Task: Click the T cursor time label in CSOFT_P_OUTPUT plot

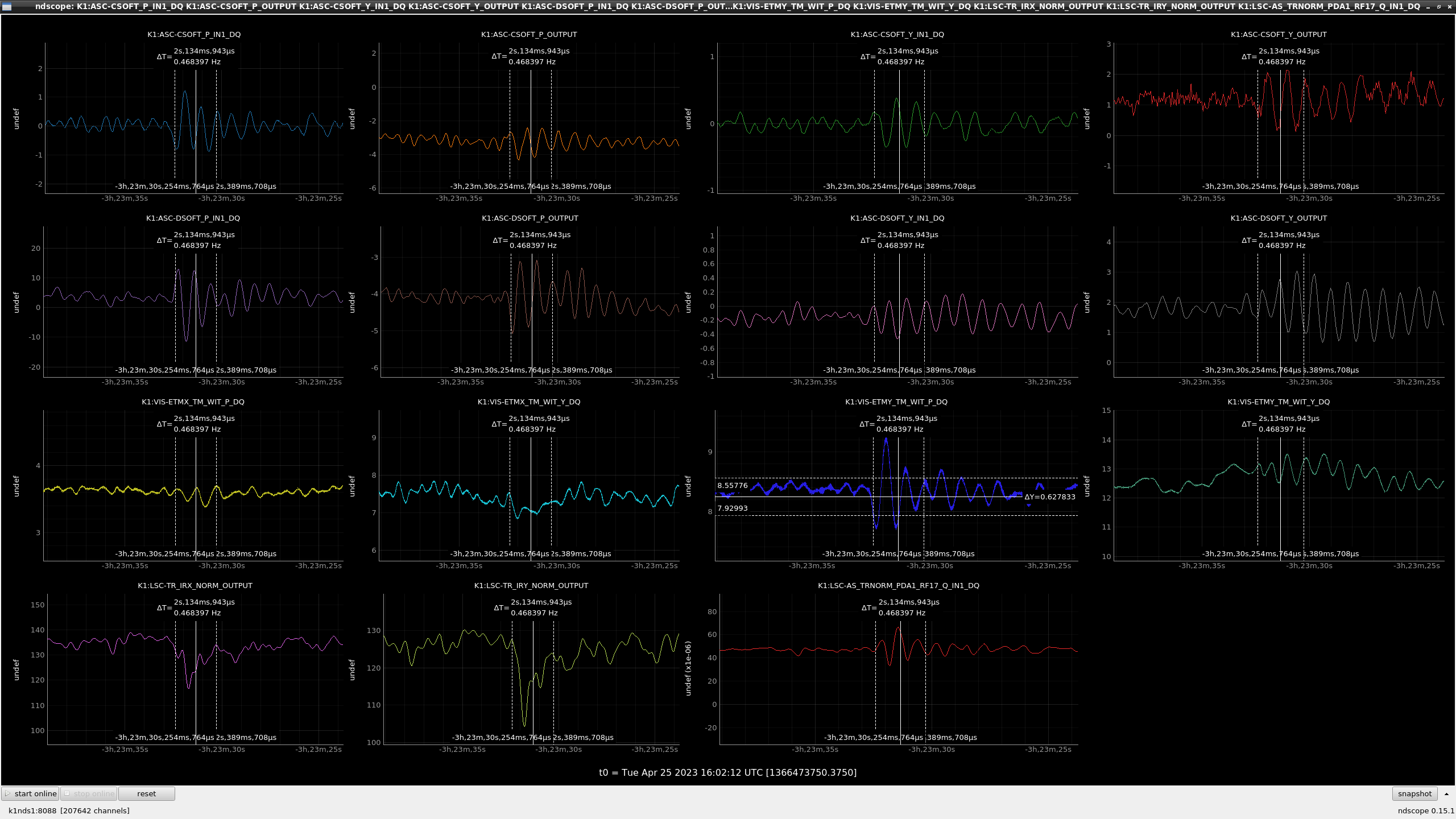Action: coord(500,186)
